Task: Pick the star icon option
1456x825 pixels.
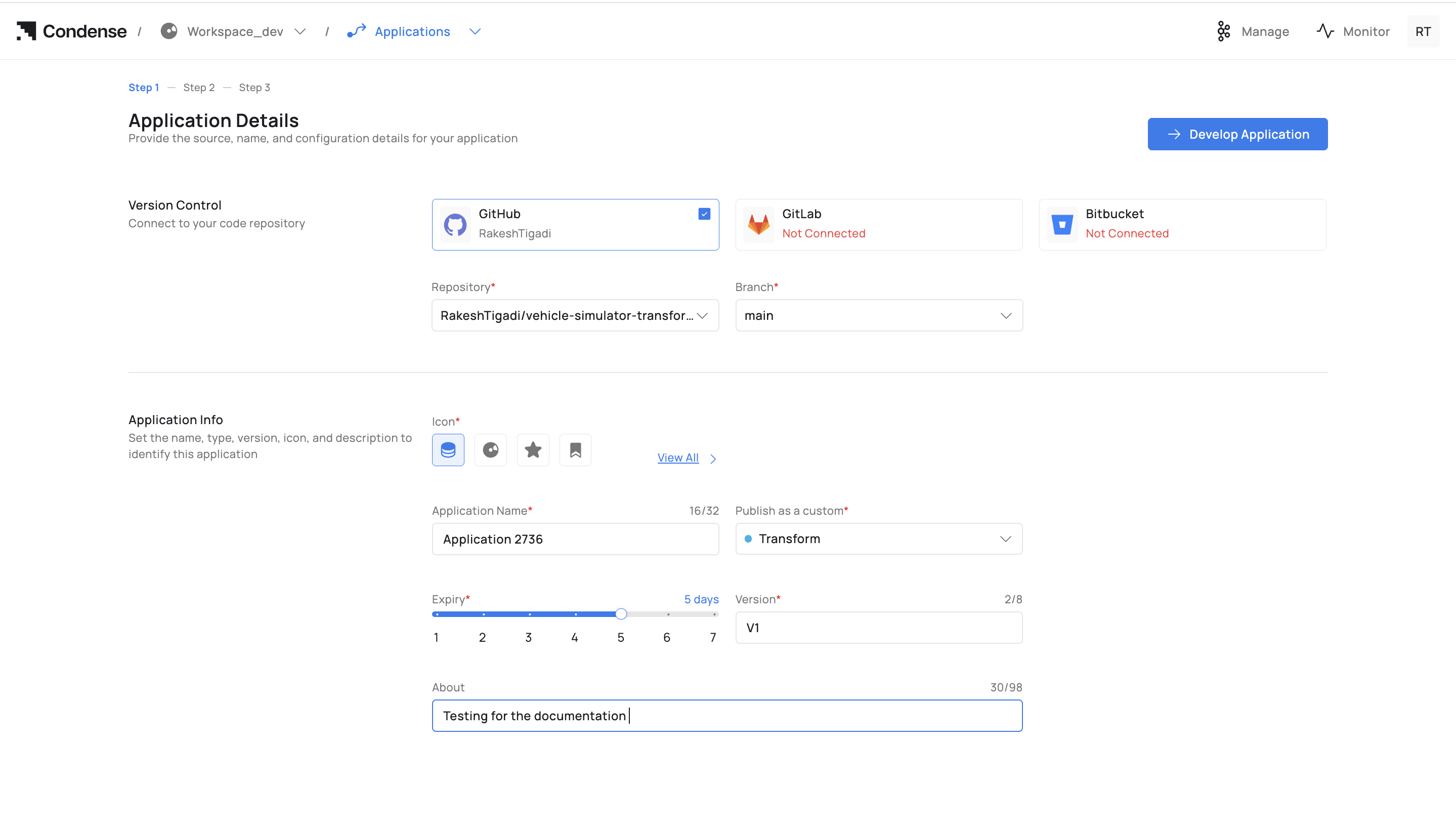Action: [x=533, y=450]
